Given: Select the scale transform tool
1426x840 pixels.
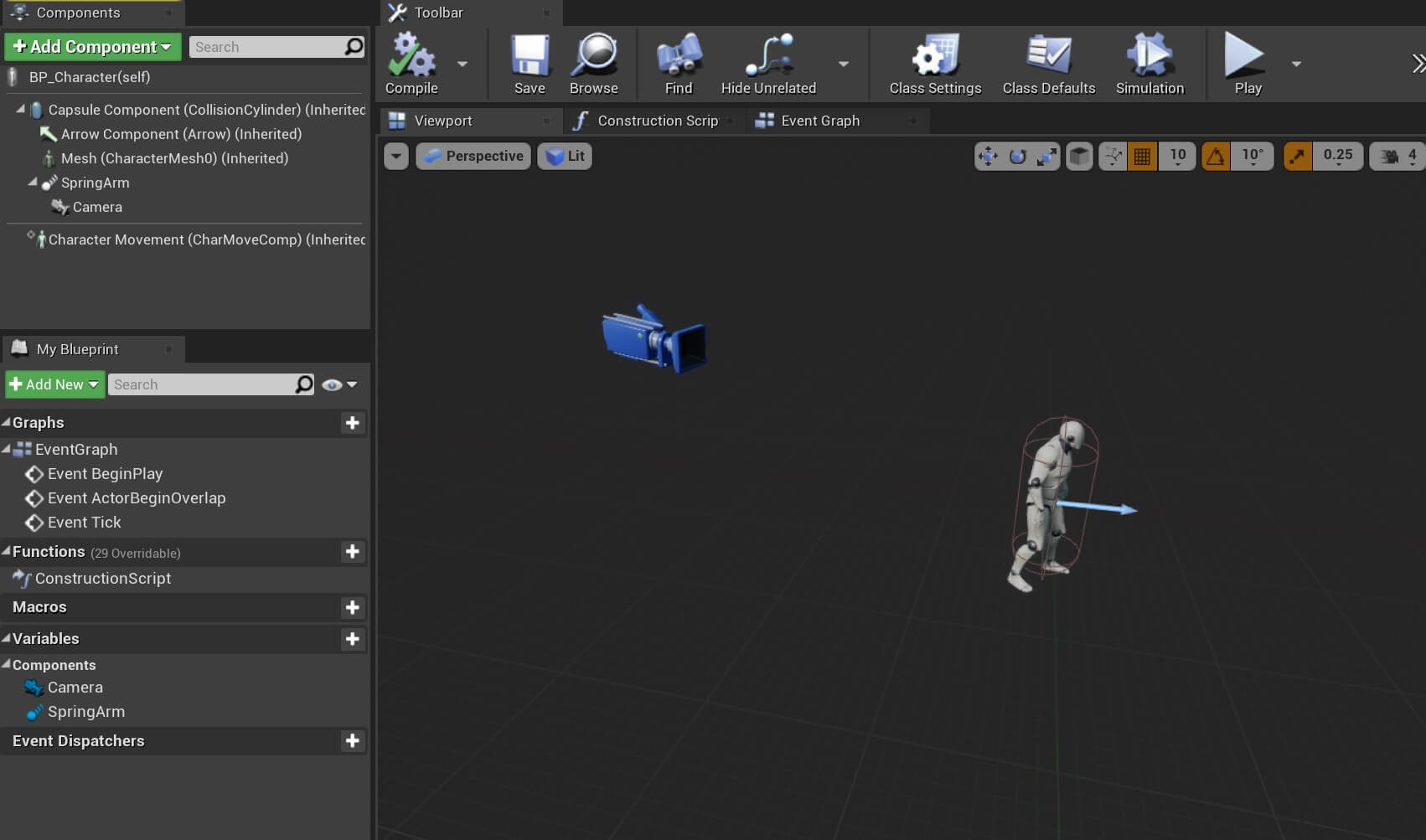Looking at the screenshot, I should coord(1046,156).
